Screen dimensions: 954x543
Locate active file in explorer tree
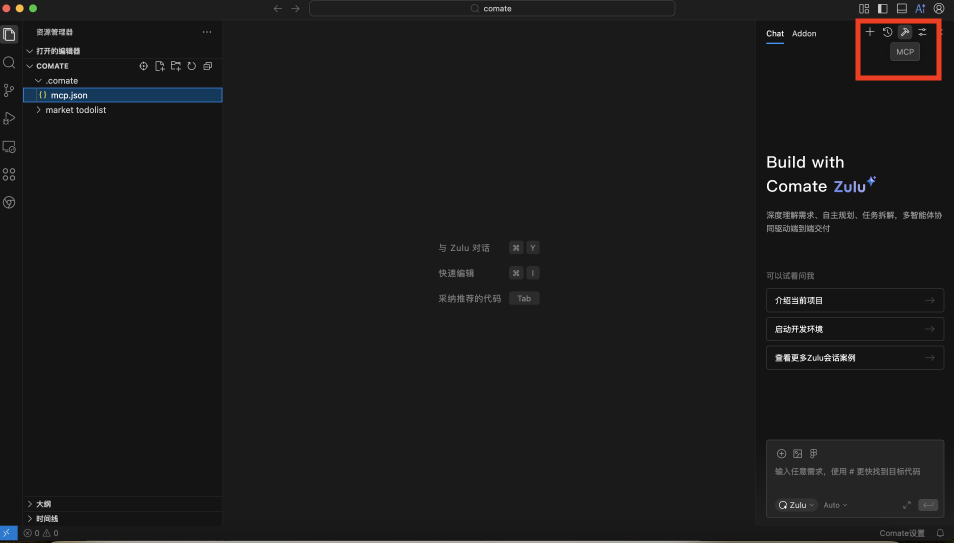point(144,66)
